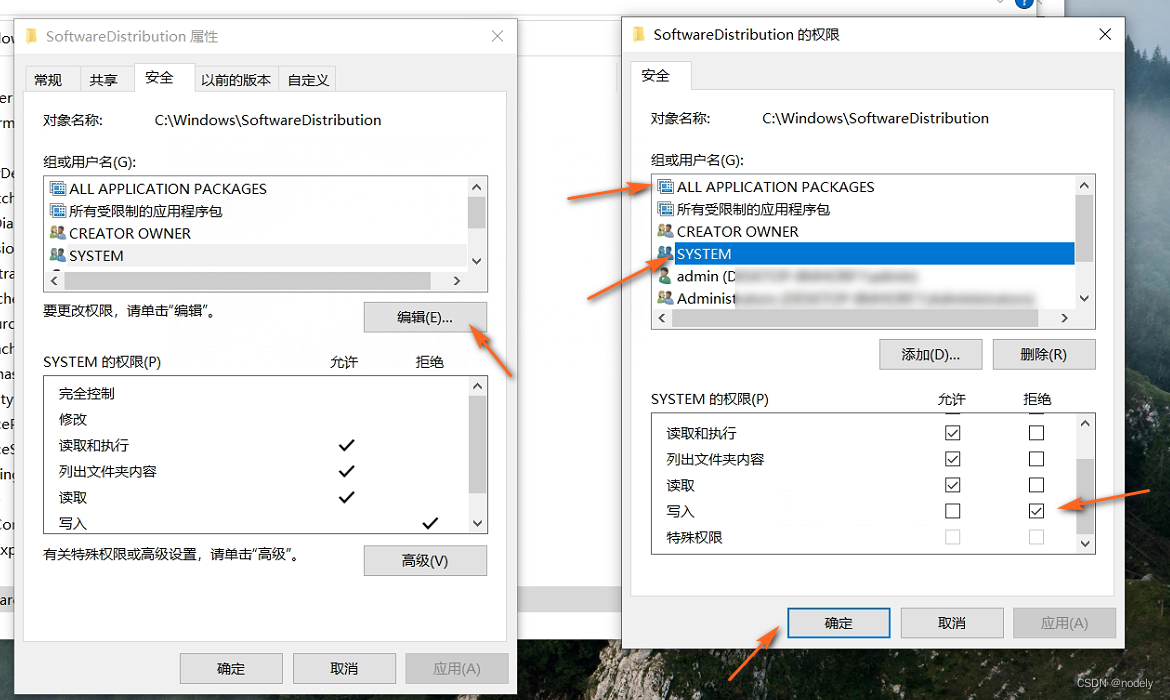Click restricted app packages icon in permissions dialog
Viewport: 1170px width, 700px height.
click(x=665, y=209)
